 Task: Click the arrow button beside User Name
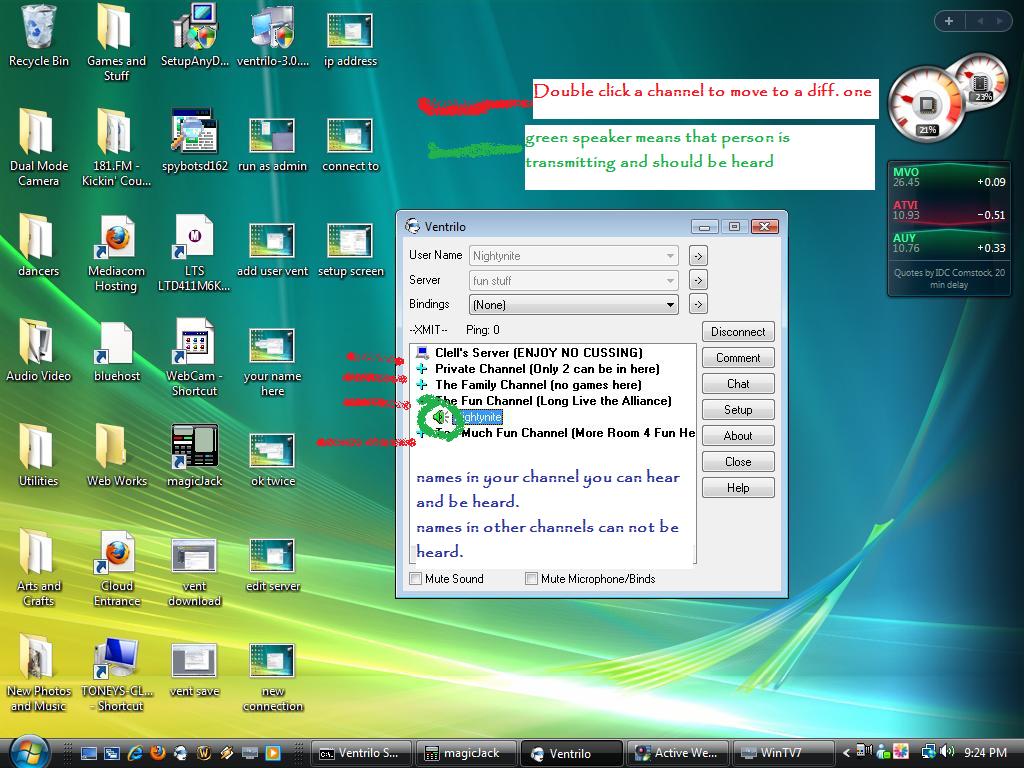[698, 256]
